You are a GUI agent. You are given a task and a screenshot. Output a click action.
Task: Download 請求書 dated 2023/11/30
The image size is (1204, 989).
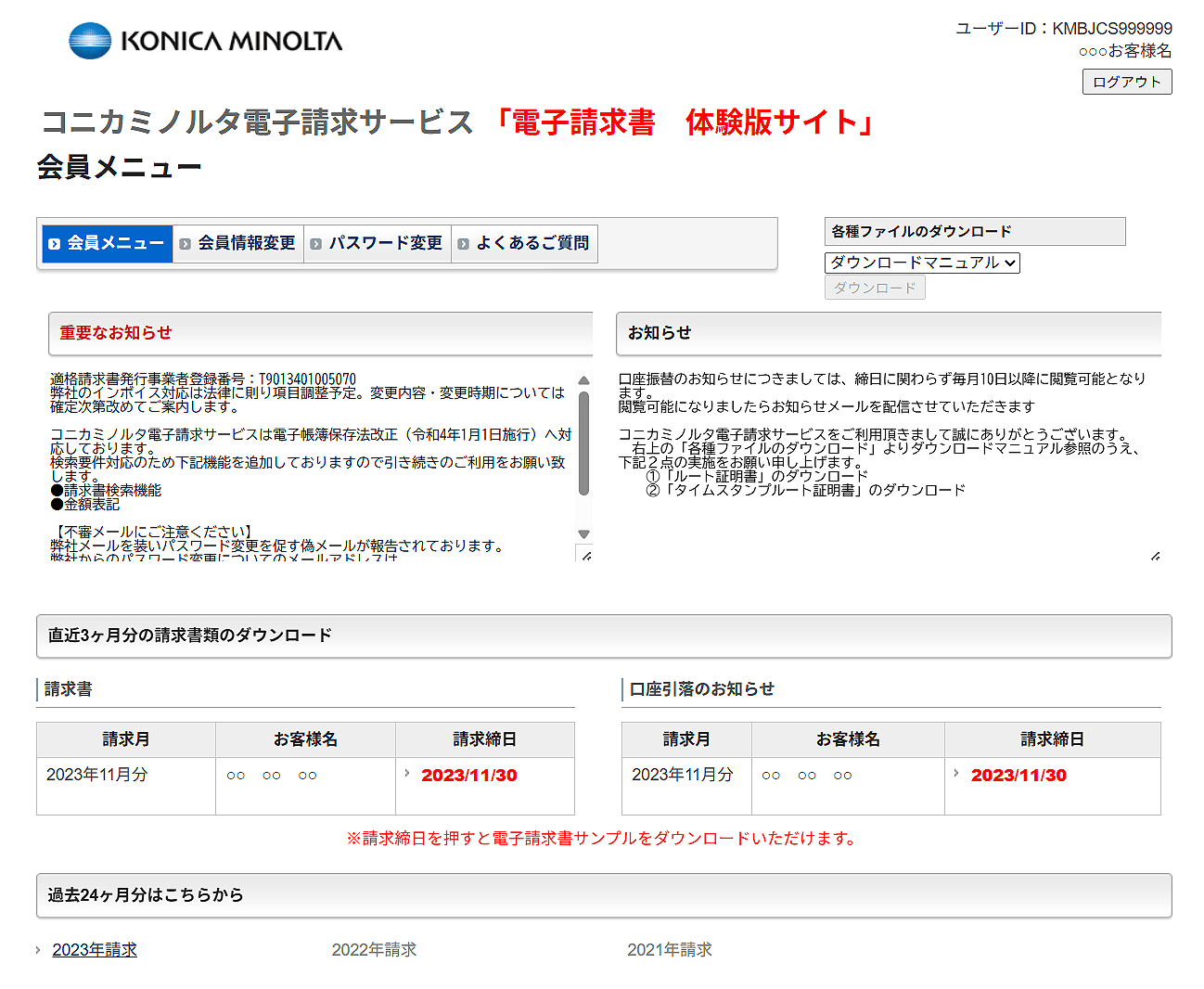click(468, 776)
